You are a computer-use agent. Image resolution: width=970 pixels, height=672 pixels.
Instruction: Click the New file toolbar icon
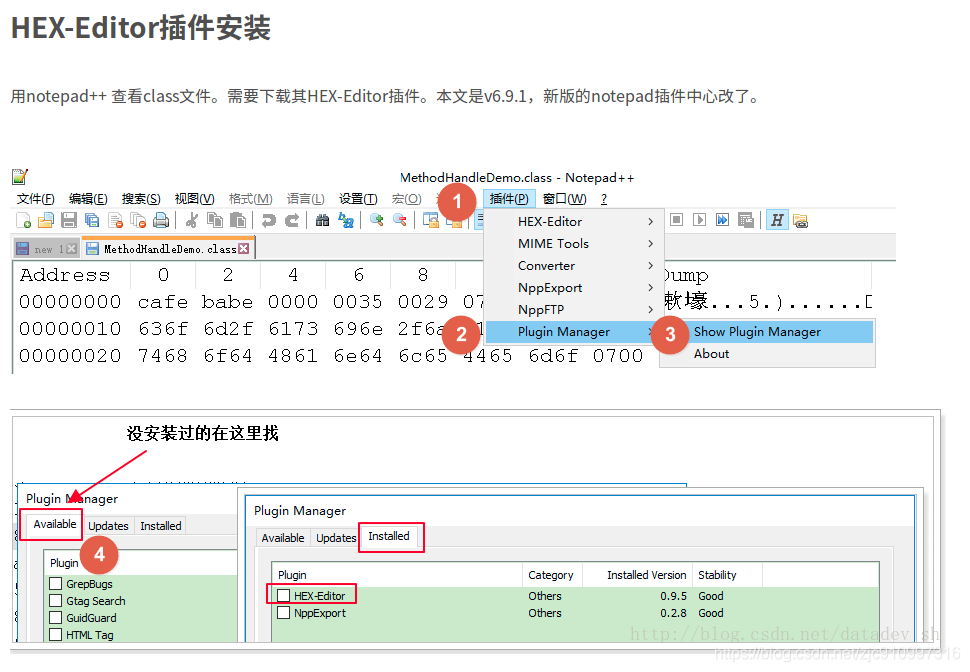tap(24, 220)
